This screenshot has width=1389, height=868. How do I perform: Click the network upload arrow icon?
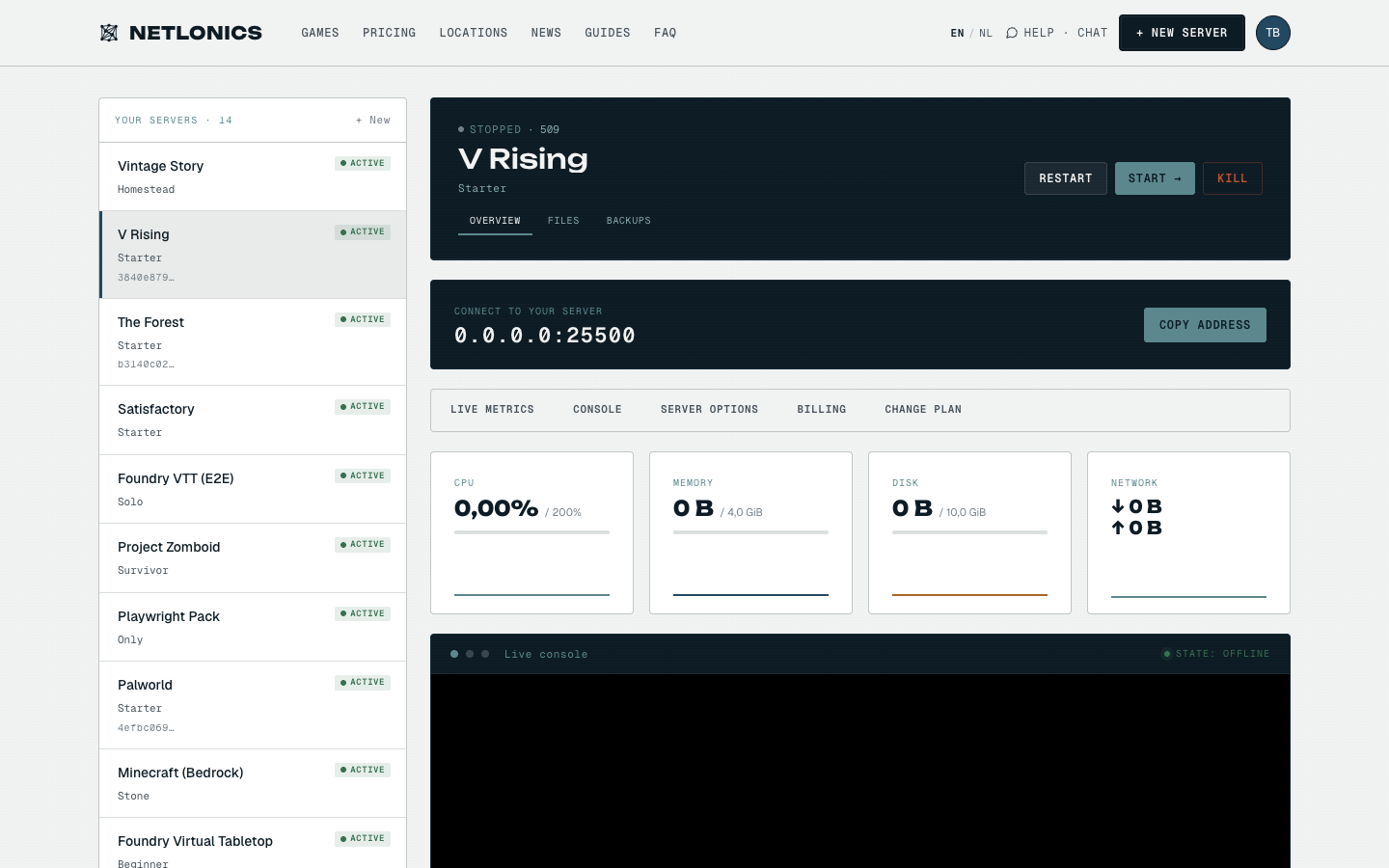[1118, 528]
